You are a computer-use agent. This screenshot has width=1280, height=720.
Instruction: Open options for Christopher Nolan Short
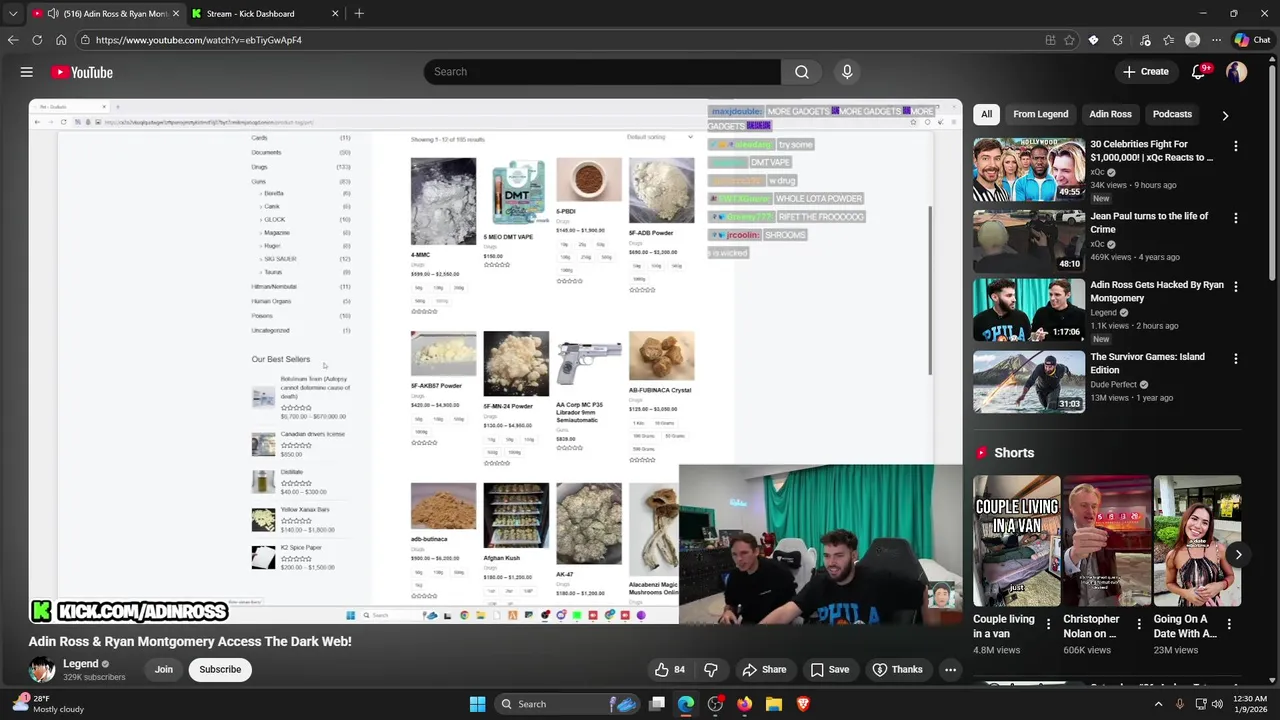1138,624
